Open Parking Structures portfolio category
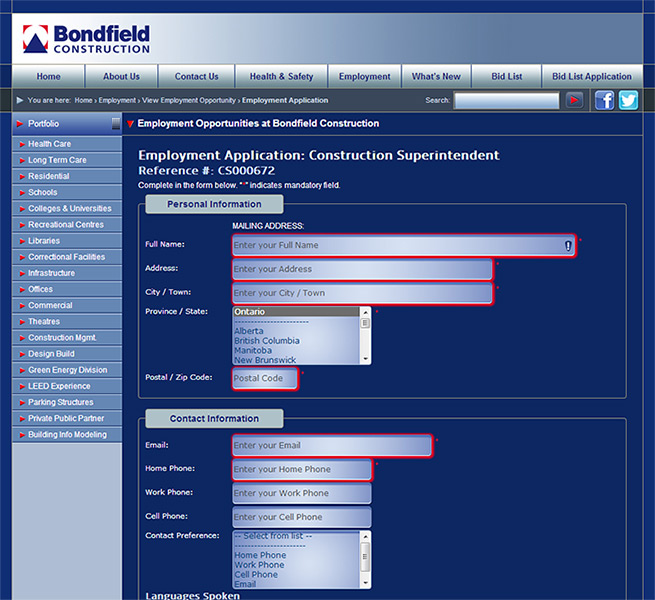This screenshot has height=600, width=655. click(67, 402)
